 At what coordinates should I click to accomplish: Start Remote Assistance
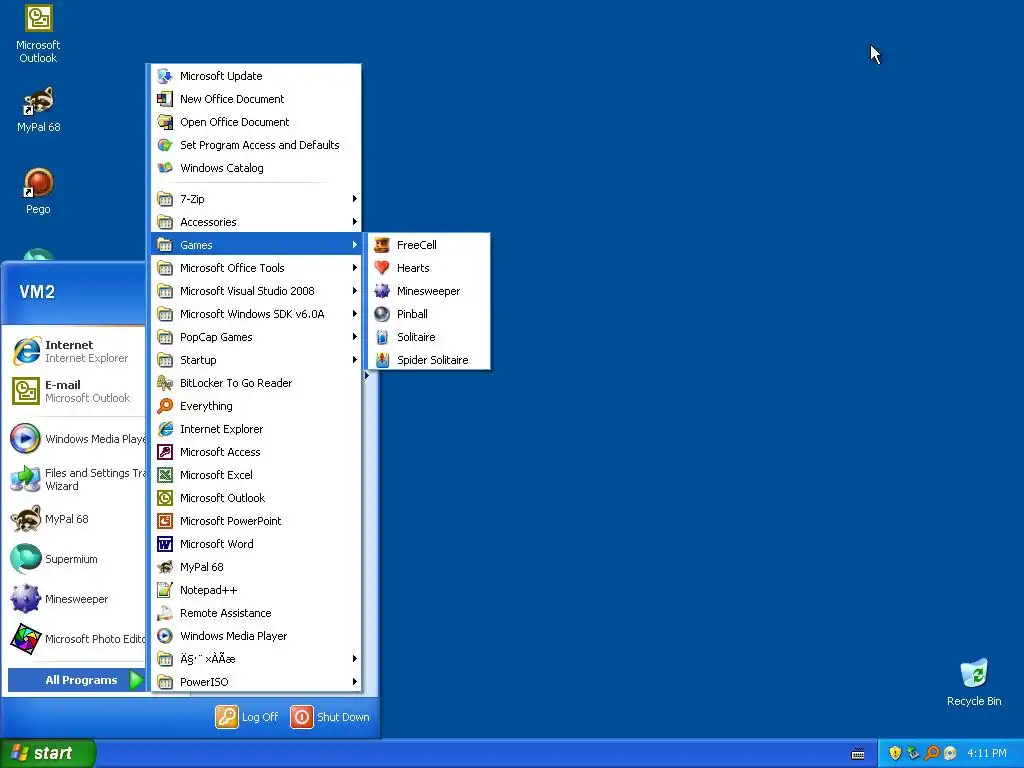(x=256, y=613)
